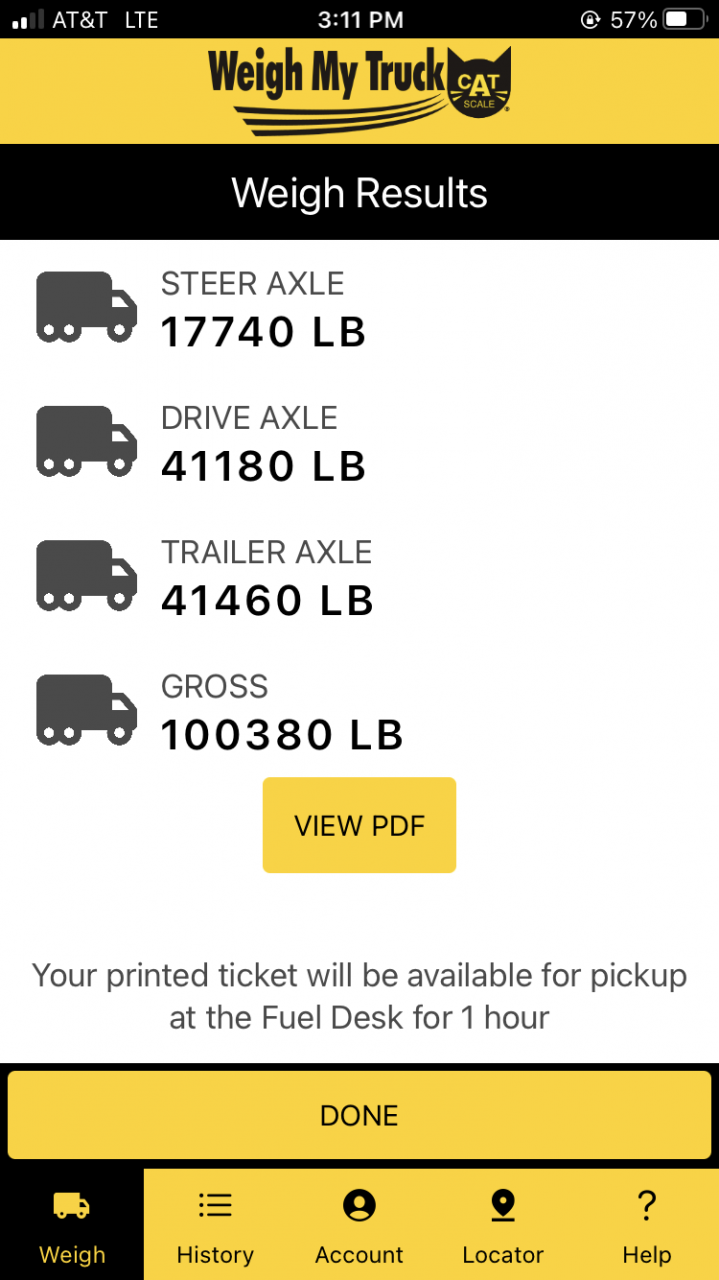Screen dimensions: 719x1280
Task: Open the Help tab
Action: 646,1226
